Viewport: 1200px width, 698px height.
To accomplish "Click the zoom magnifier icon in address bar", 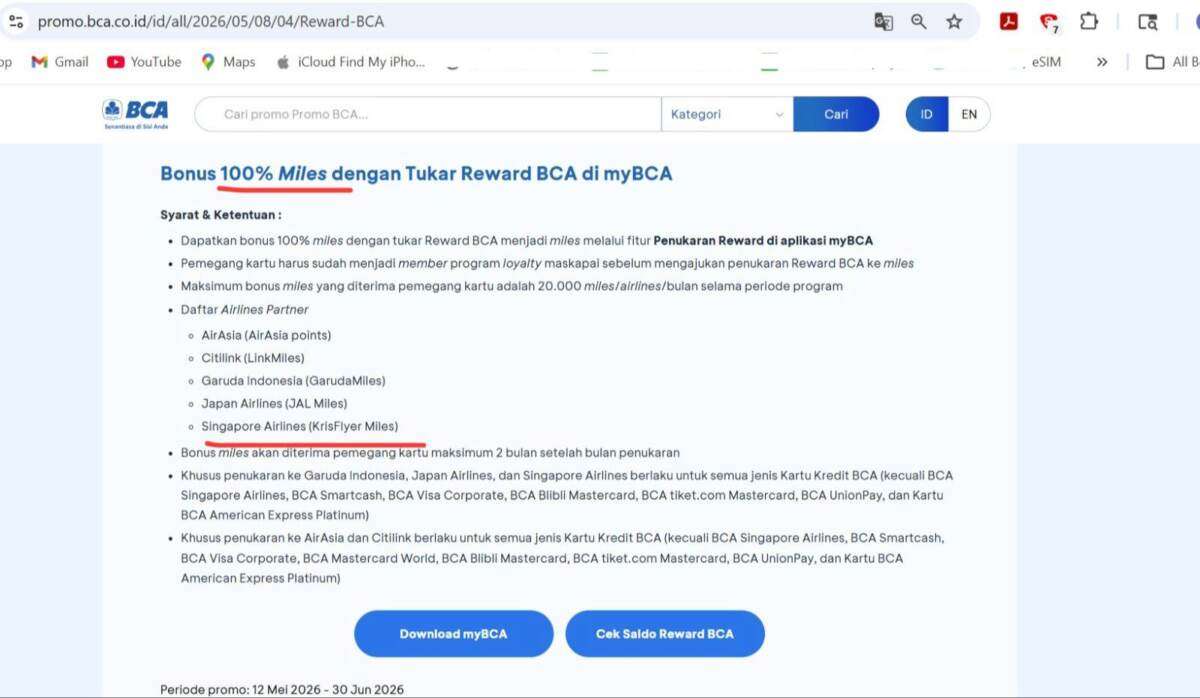I will tap(918, 22).
